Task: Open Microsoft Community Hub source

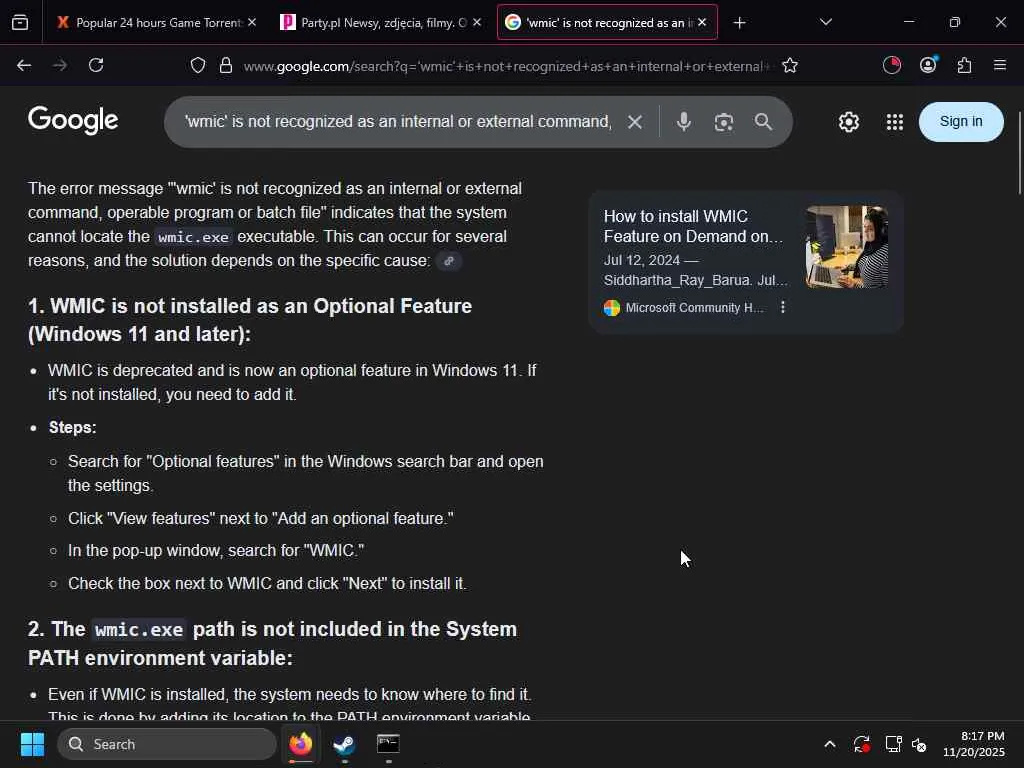Action: click(x=684, y=308)
